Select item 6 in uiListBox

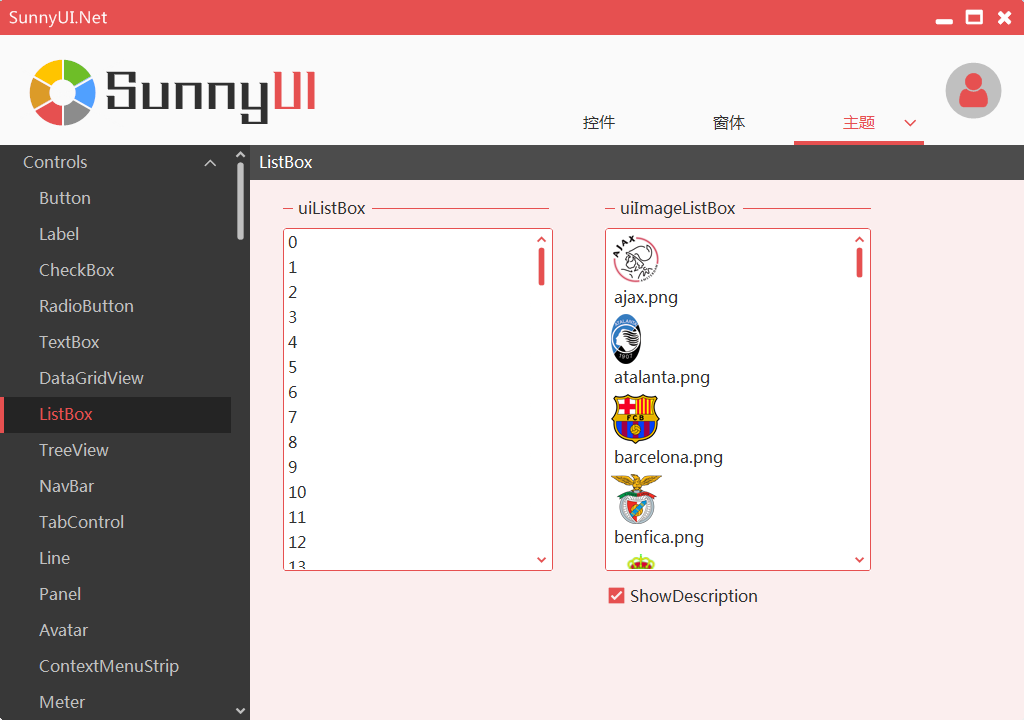coord(409,392)
